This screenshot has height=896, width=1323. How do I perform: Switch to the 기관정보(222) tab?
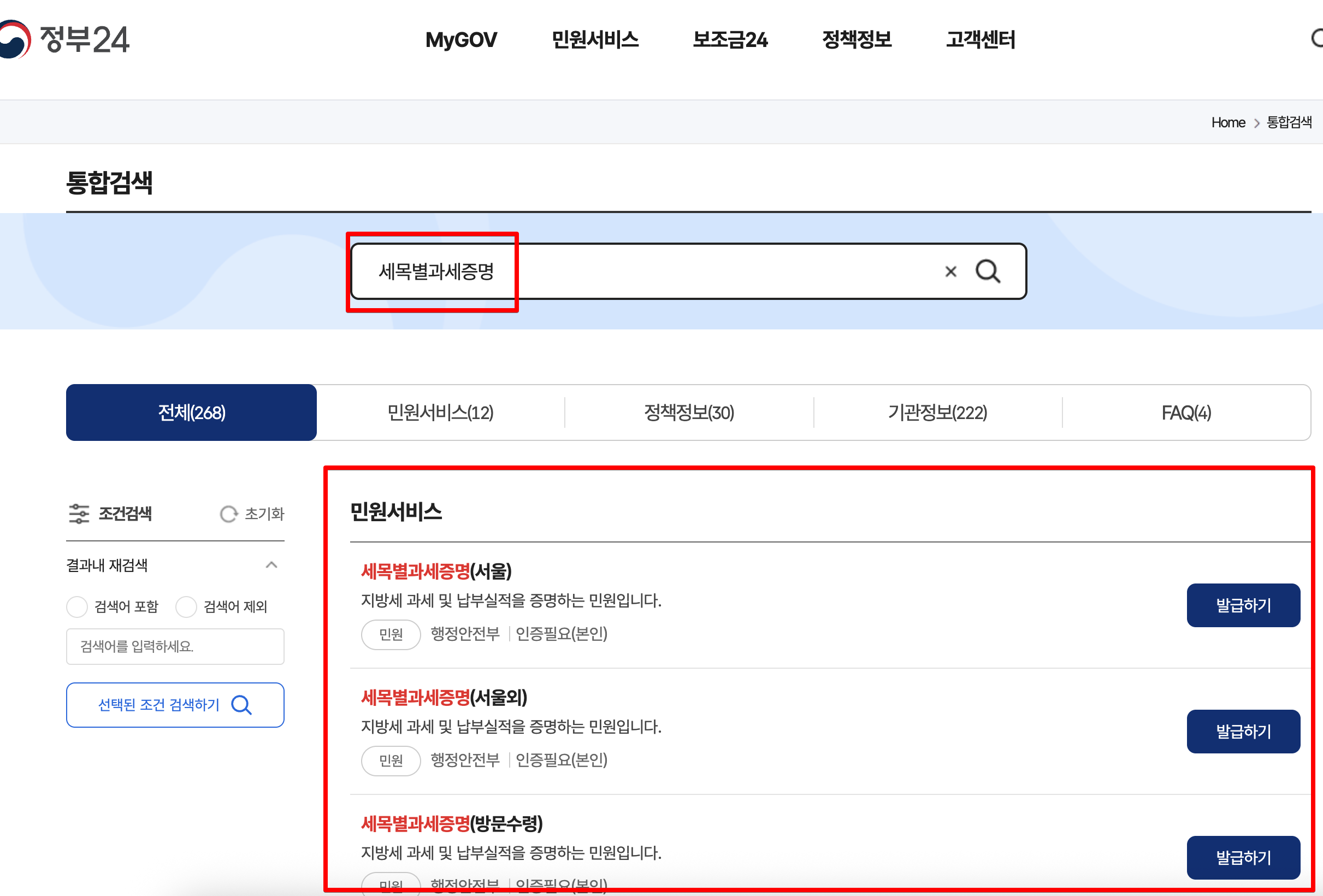[x=937, y=412]
